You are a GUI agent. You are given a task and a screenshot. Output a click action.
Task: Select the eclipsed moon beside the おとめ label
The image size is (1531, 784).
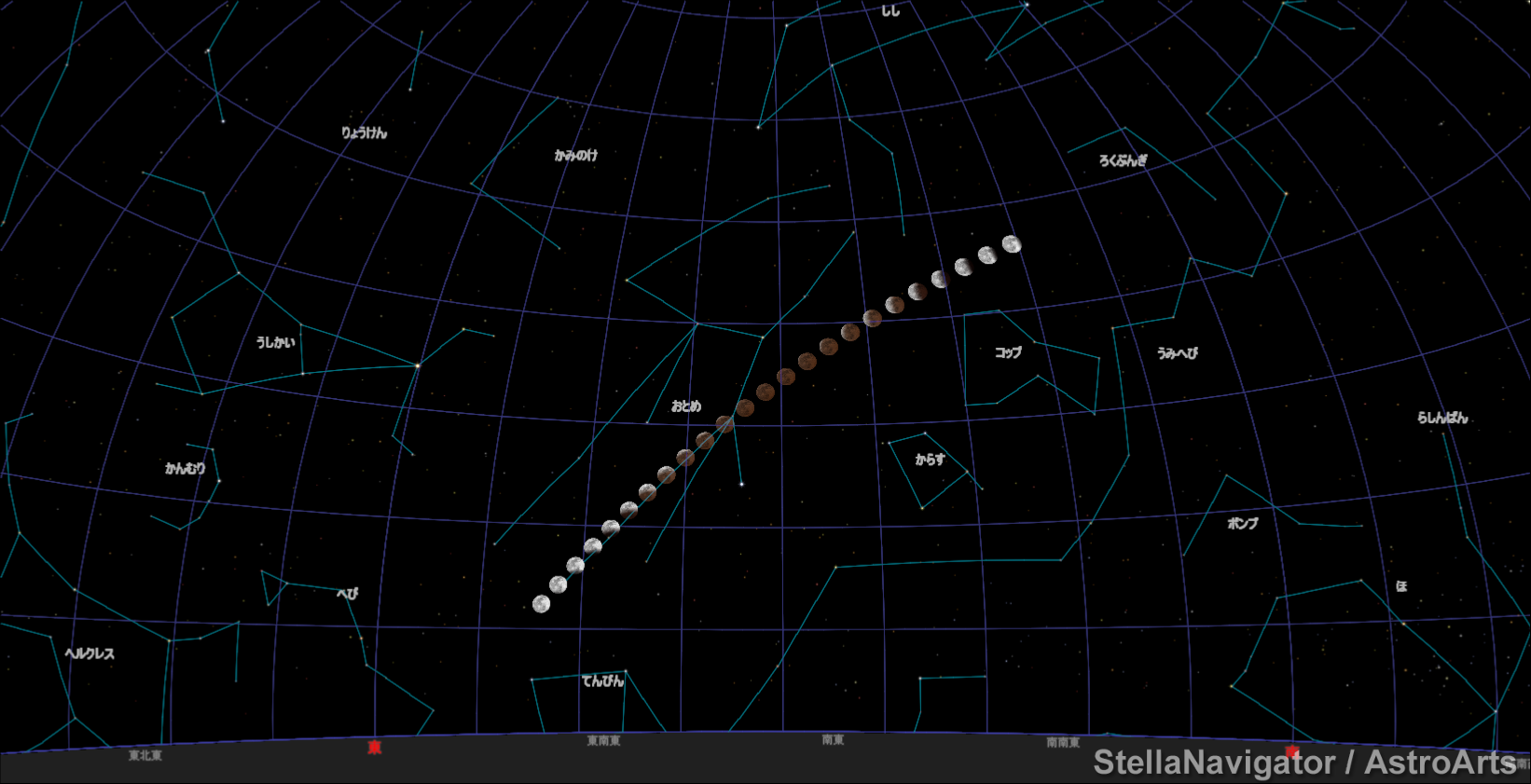(724, 424)
